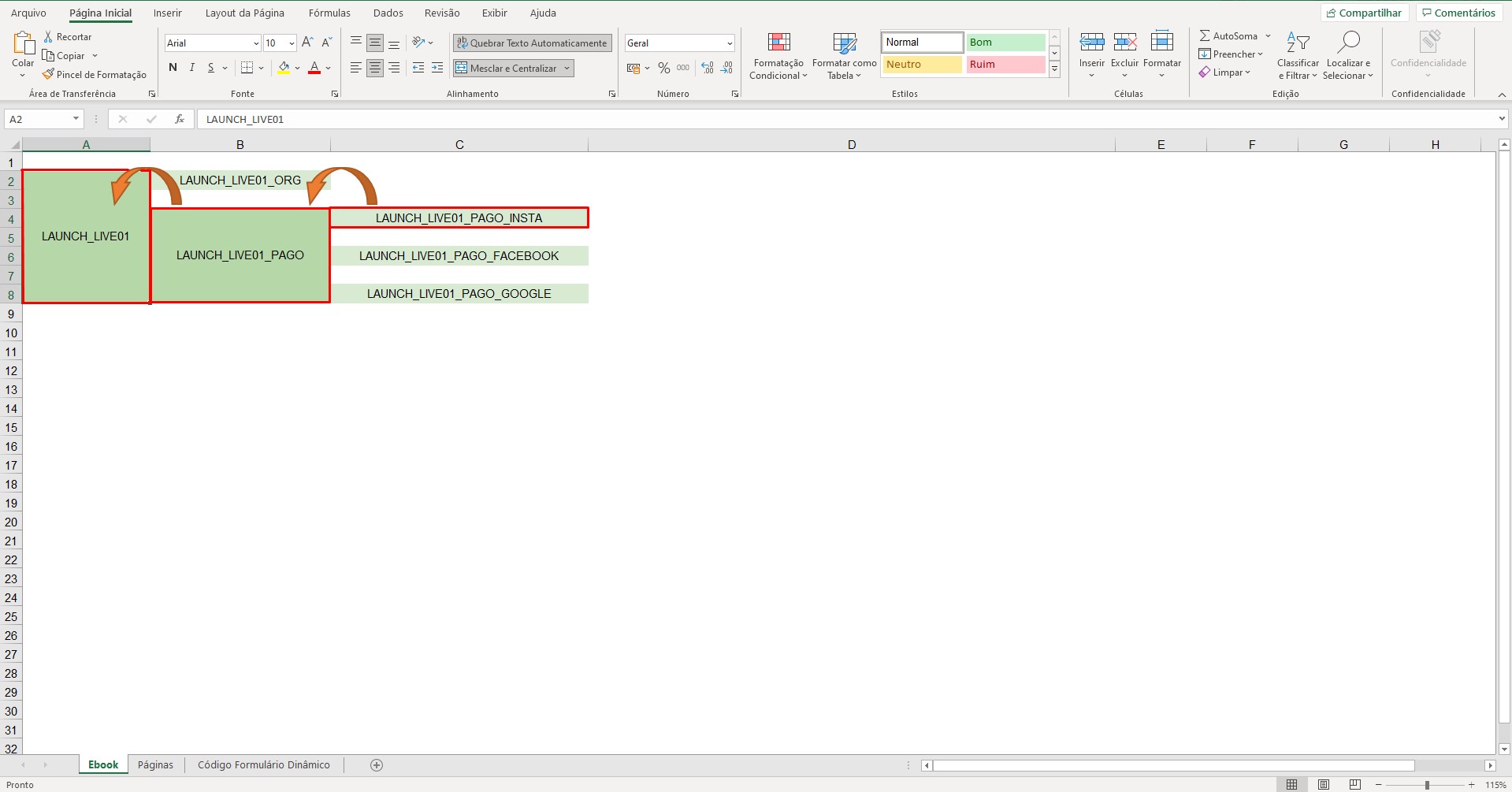Expand the formula bar
Image resolution: width=1512 pixels, height=792 pixels.
click(x=1502, y=119)
